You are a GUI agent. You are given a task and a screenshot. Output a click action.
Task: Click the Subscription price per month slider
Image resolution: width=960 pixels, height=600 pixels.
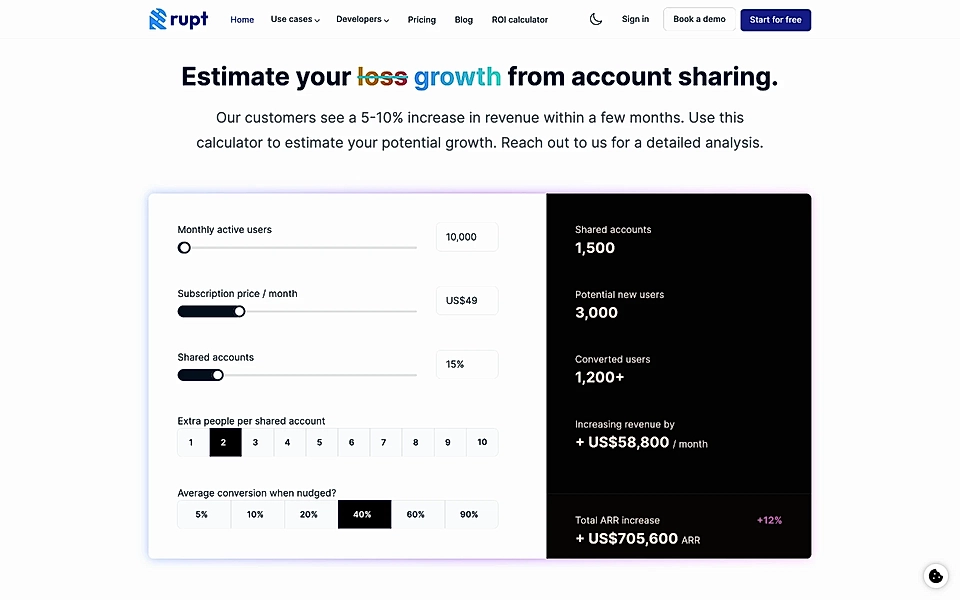point(239,311)
